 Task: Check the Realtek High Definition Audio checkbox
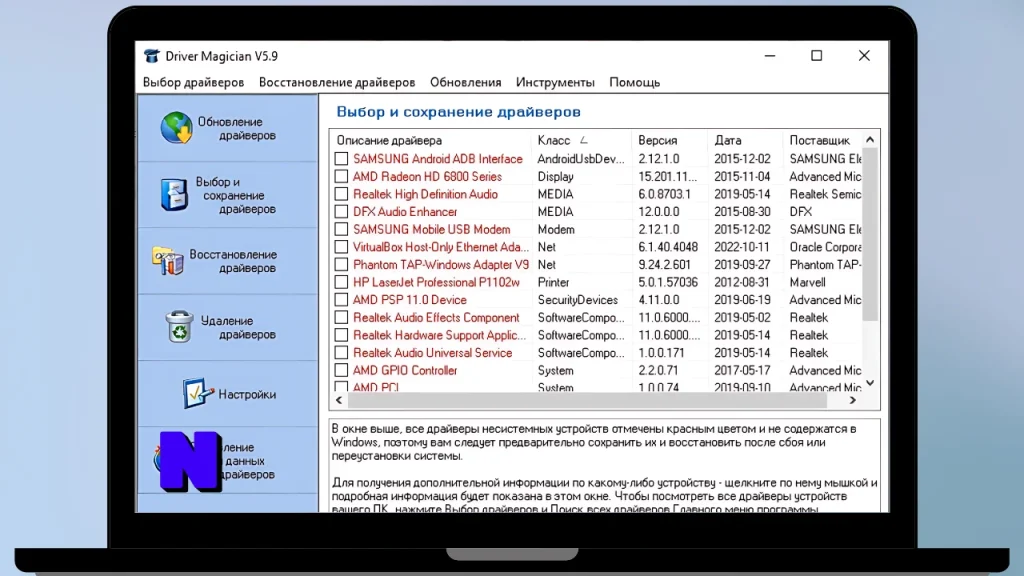pyautogui.click(x=341, y=194)
